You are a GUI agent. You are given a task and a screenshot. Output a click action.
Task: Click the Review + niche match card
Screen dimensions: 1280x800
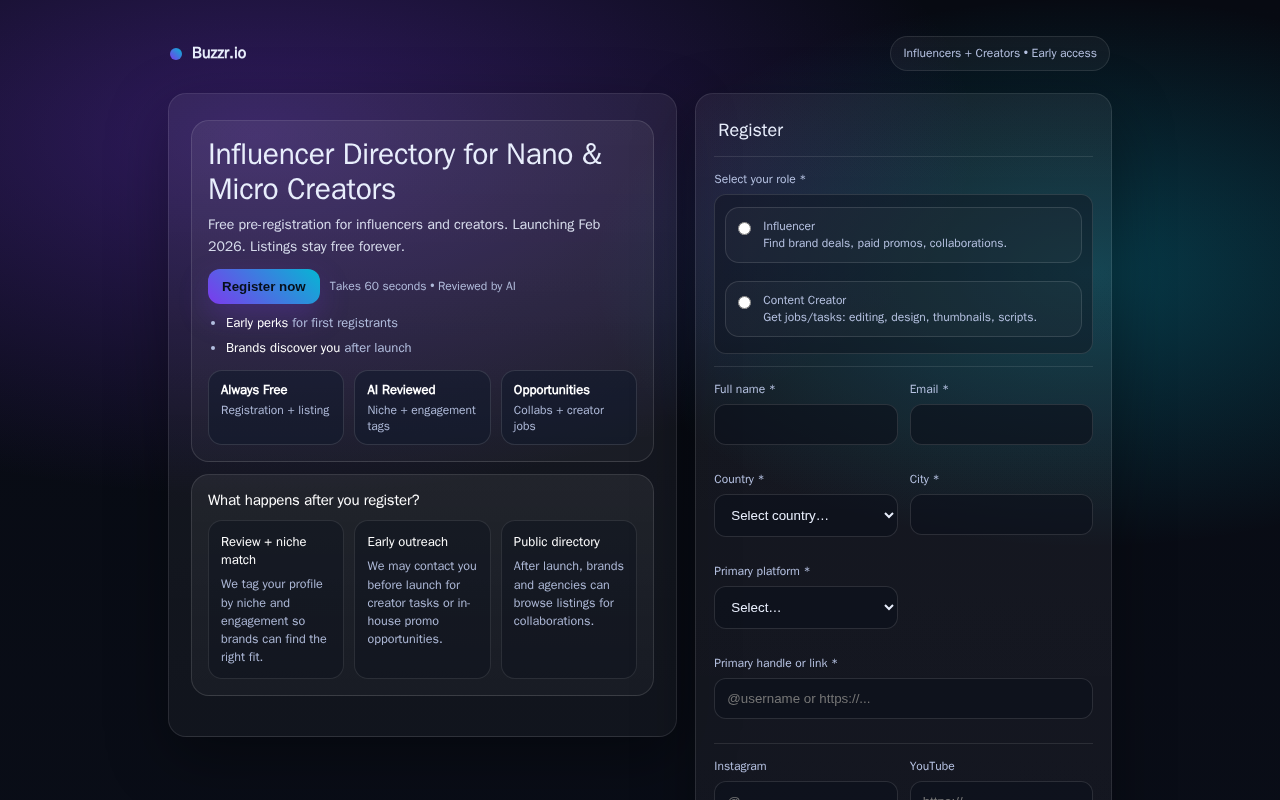(276, 599)
